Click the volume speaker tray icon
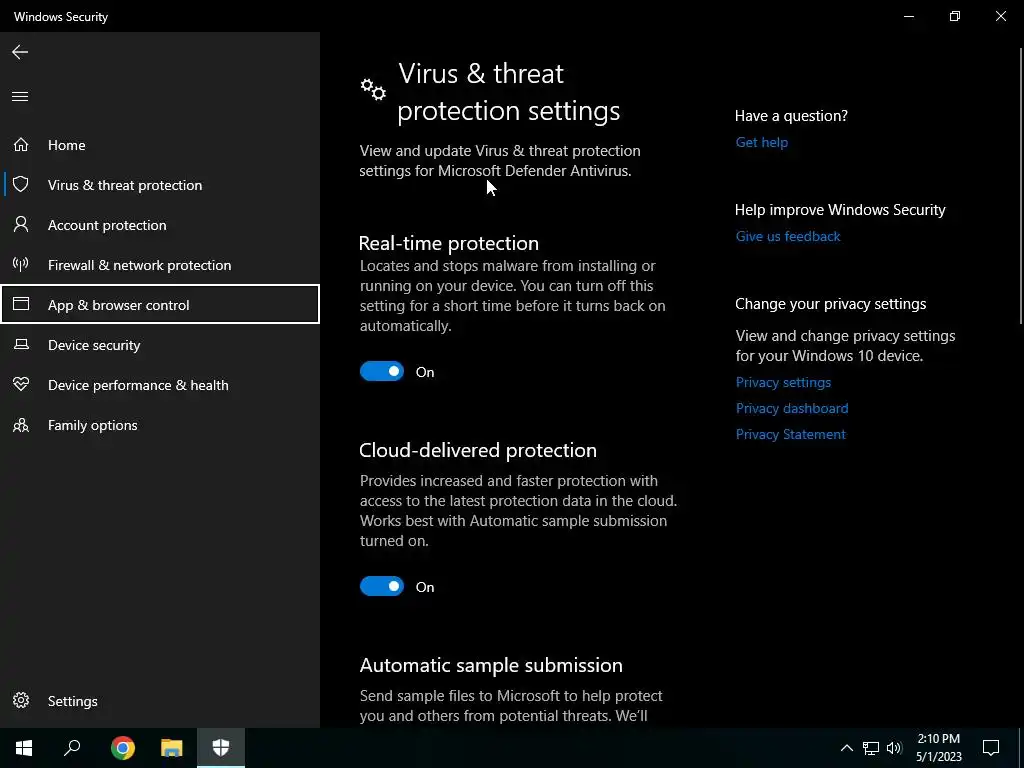The height and width of the screenshot is (768, 1024). tap(894, 748)
